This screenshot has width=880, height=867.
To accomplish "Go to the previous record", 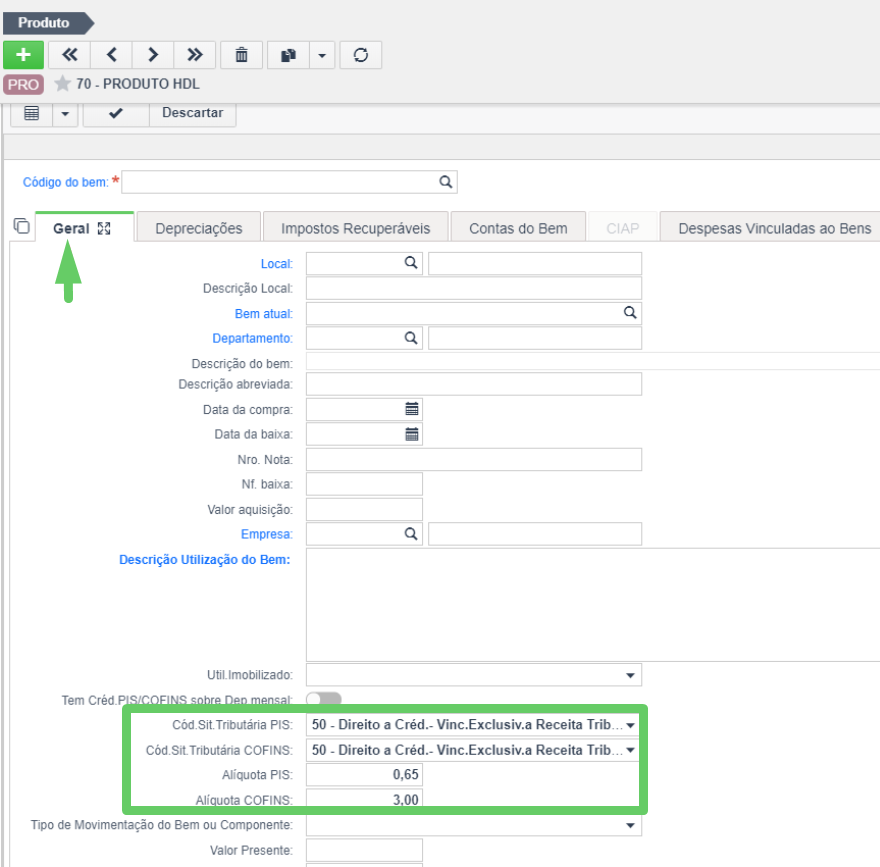I will [x=111, y=55].
